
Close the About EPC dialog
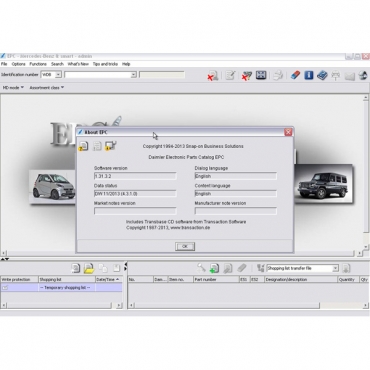(288, 132)
